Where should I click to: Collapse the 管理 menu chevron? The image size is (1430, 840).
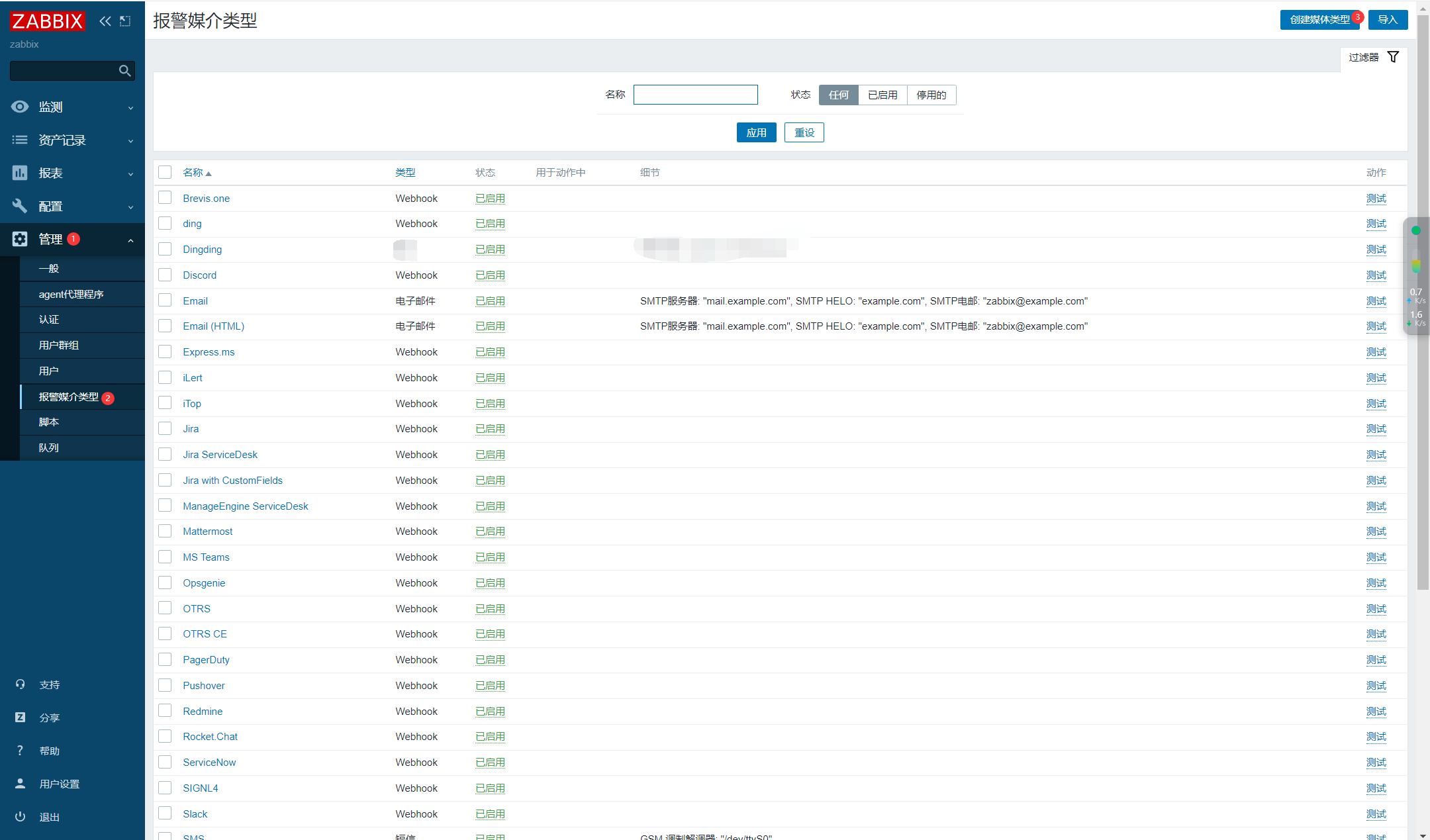pyautogui.click(x=130, y=240)
